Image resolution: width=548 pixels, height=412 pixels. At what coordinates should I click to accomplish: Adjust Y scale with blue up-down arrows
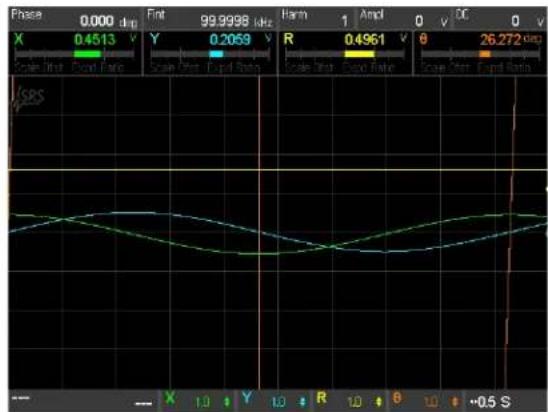303,402
